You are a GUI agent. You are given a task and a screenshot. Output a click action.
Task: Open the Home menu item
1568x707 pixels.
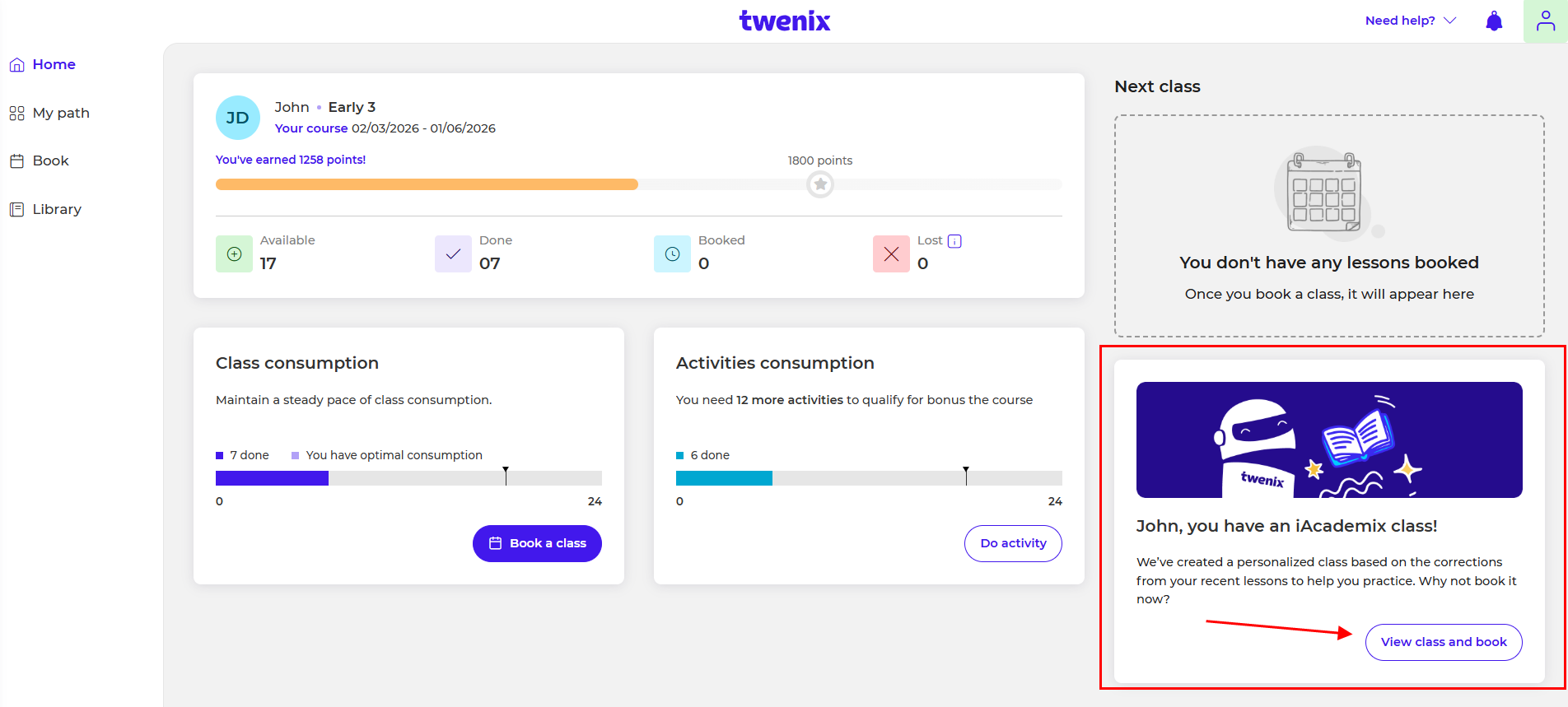[x=54, y=64]
